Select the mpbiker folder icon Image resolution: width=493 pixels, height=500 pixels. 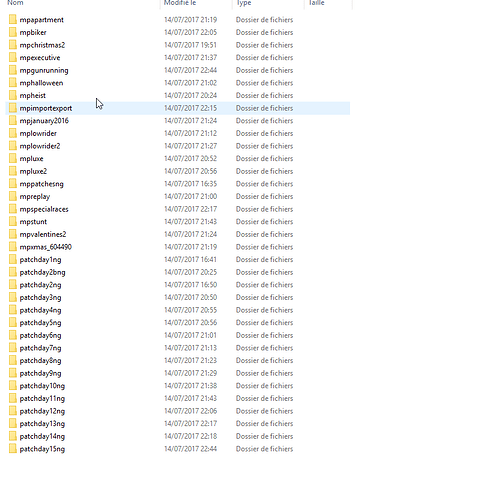click(x=13, y=32)
